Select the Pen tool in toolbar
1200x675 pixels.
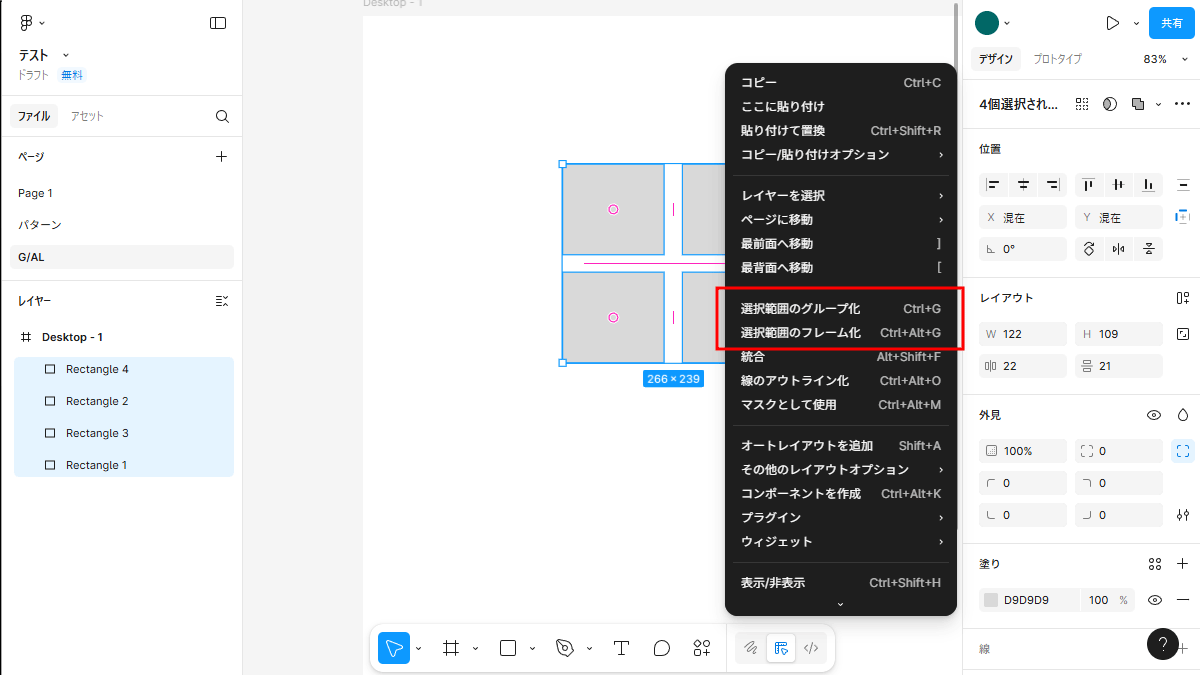click(565, 648)
